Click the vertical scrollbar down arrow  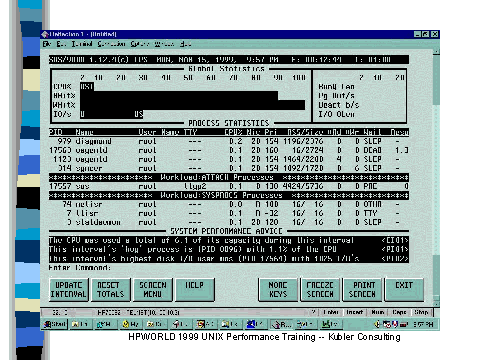pos(436,303)
